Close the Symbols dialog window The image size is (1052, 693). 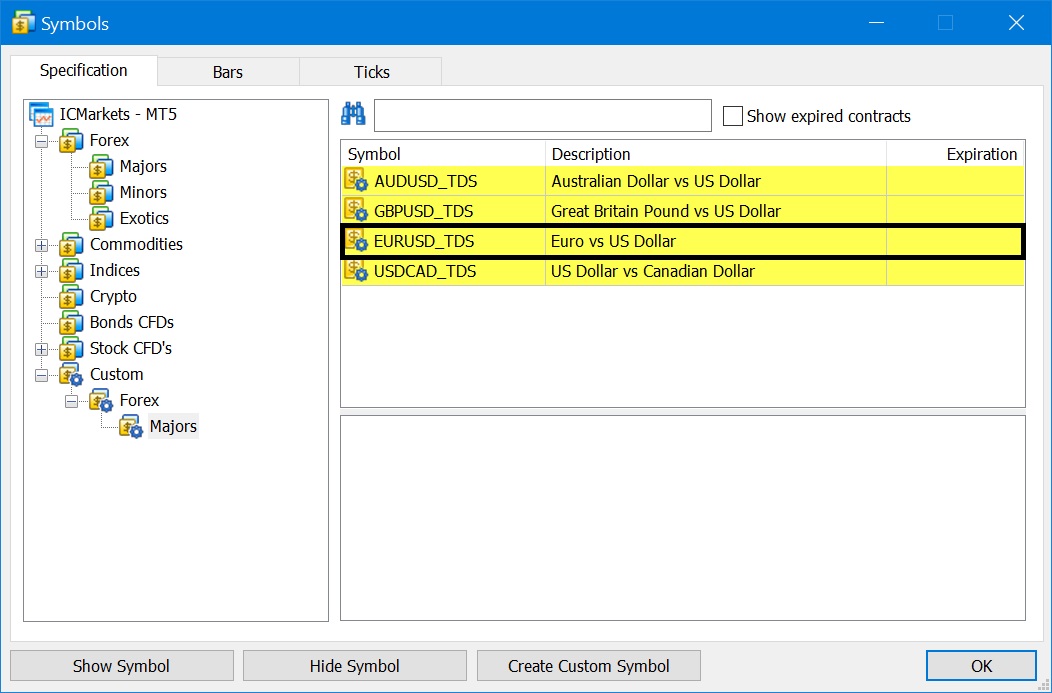click(x=1016, y=23)
